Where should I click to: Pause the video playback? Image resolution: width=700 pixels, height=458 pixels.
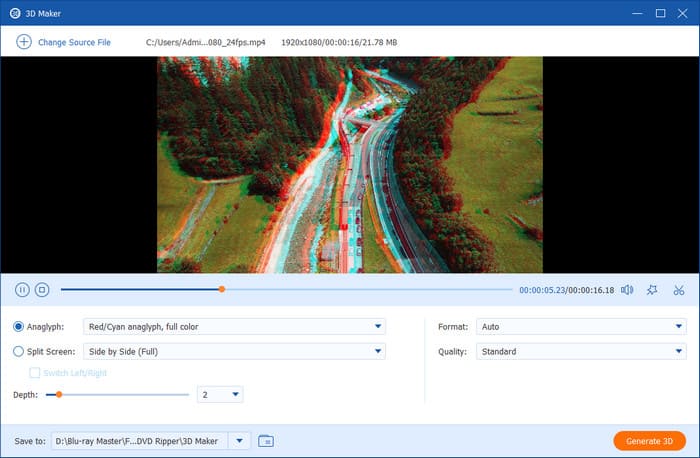tap(22, 290)
